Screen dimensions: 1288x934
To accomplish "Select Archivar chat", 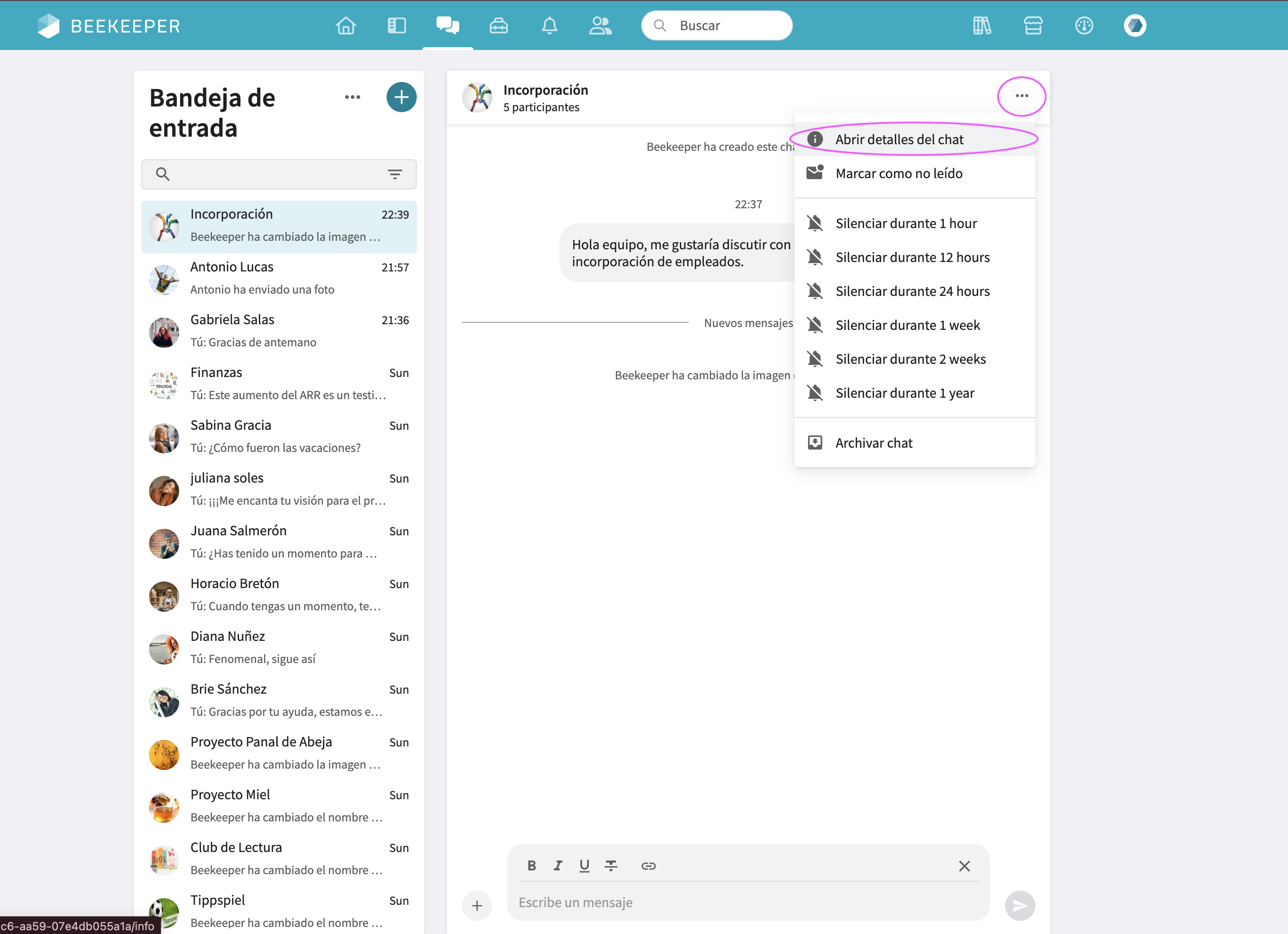I will click(x=914, y=443).
